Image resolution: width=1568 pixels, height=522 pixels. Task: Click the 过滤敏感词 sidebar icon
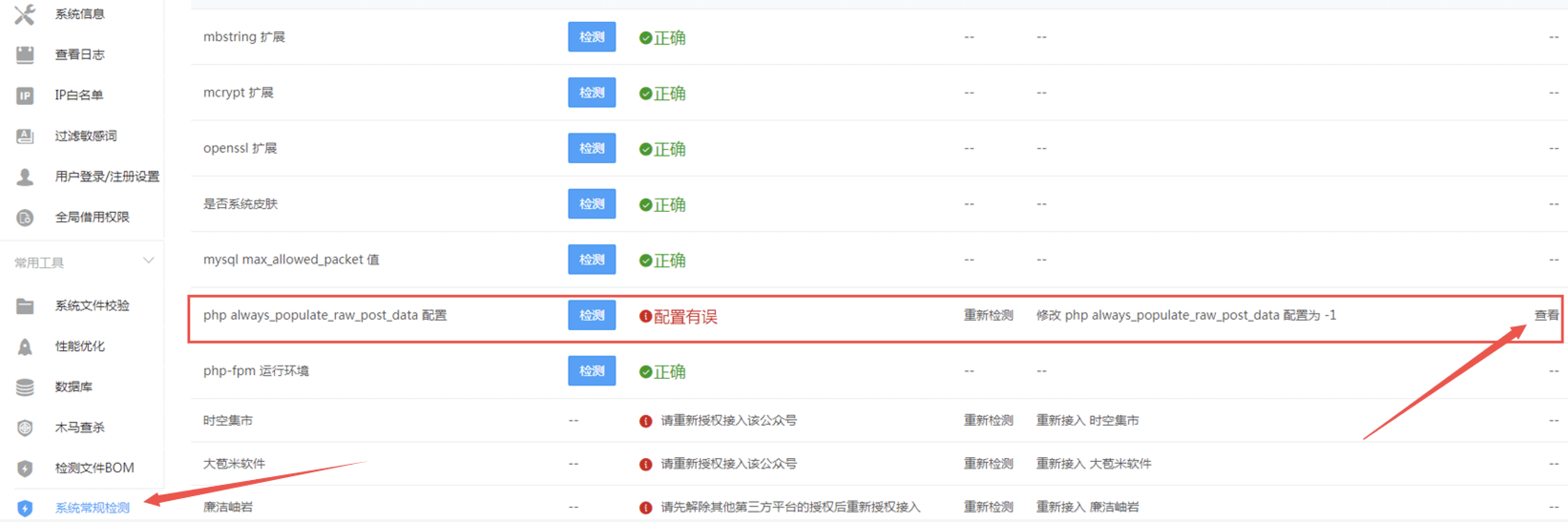click(x=24, y=136)
